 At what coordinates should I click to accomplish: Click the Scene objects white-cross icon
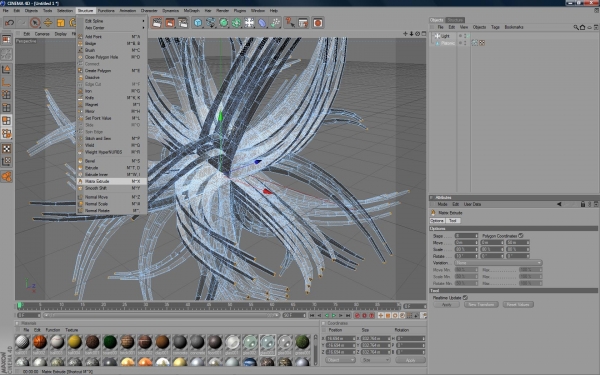[x=249, y=23]
